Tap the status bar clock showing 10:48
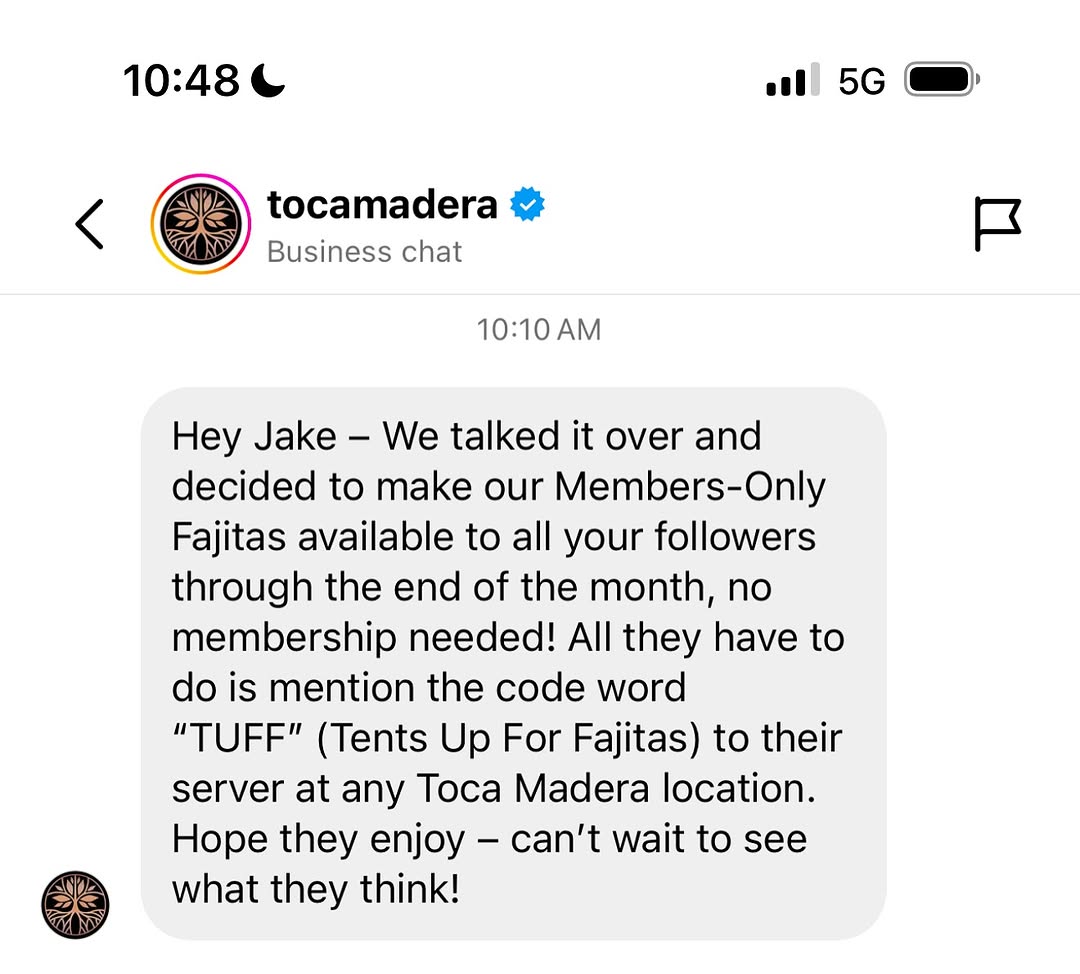 pos(181,80)
